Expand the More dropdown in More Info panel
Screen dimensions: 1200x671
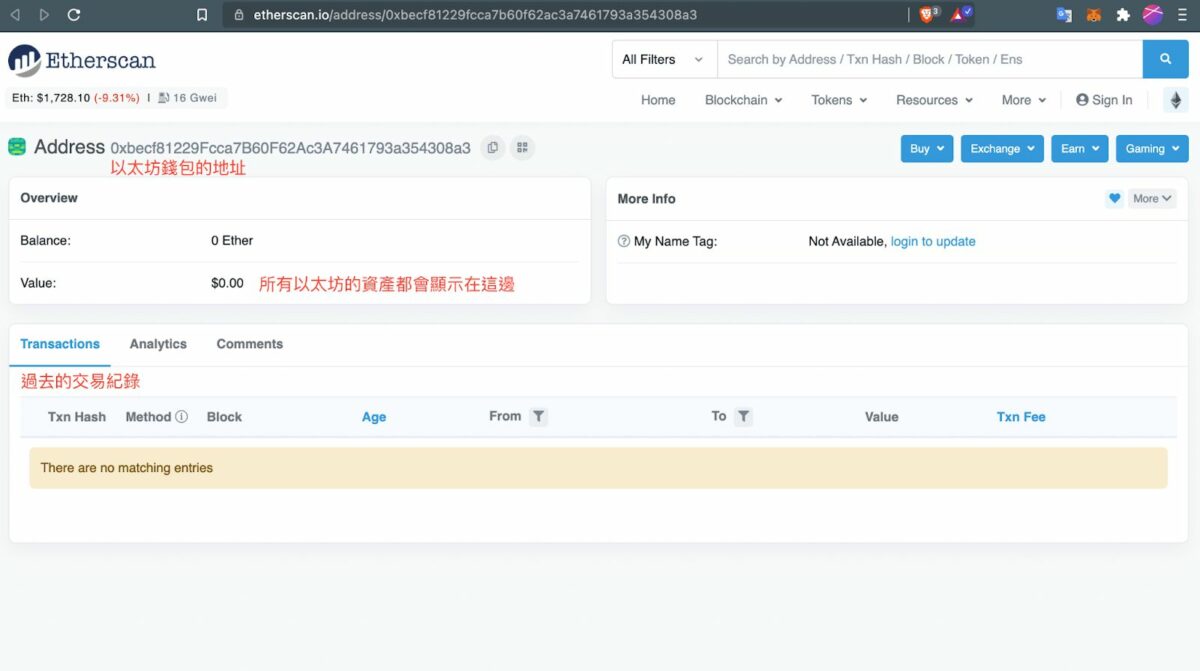pyautogui.click(x=1151, y=198)
